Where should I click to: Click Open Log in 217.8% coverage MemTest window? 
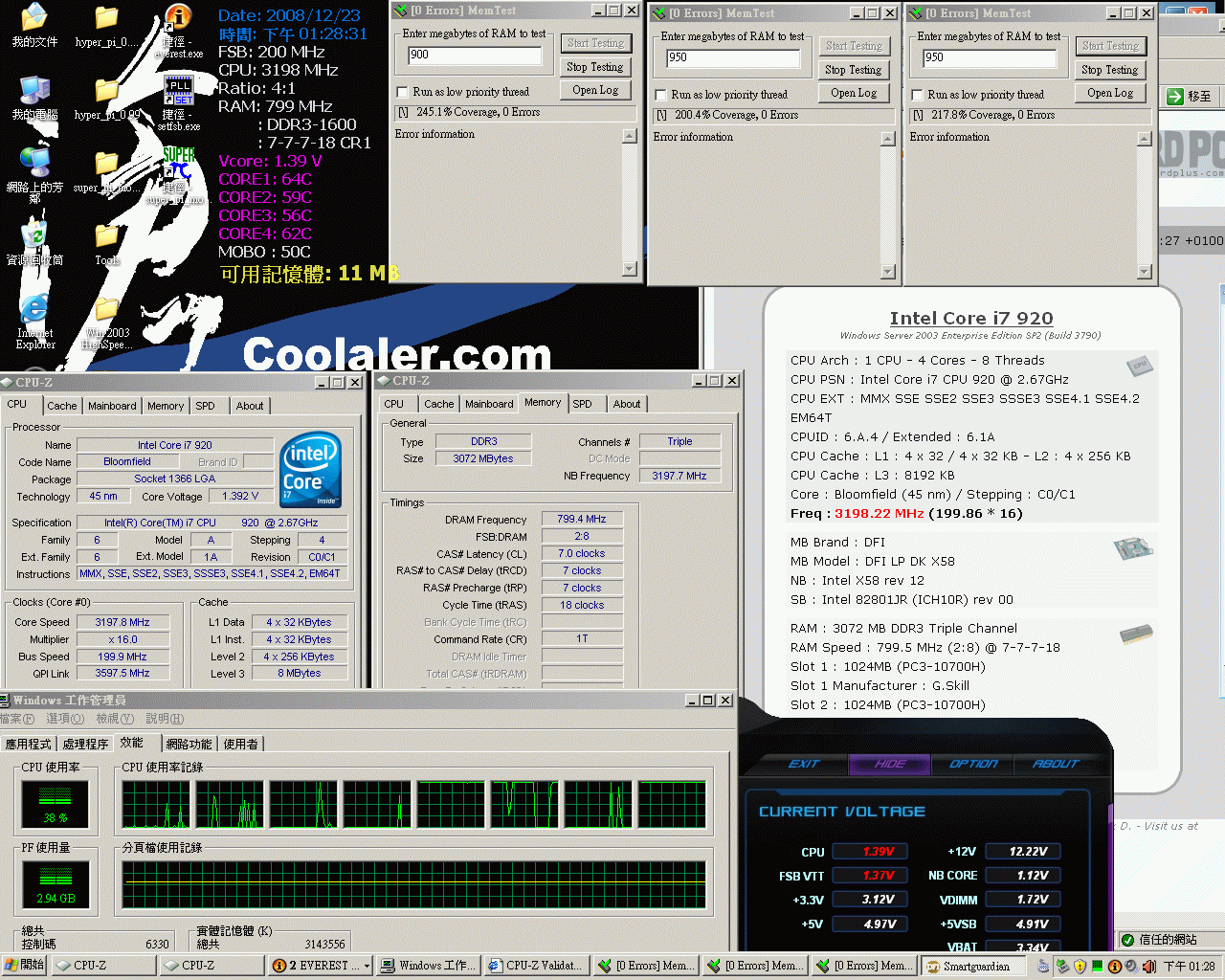[x=1109, y=93]
